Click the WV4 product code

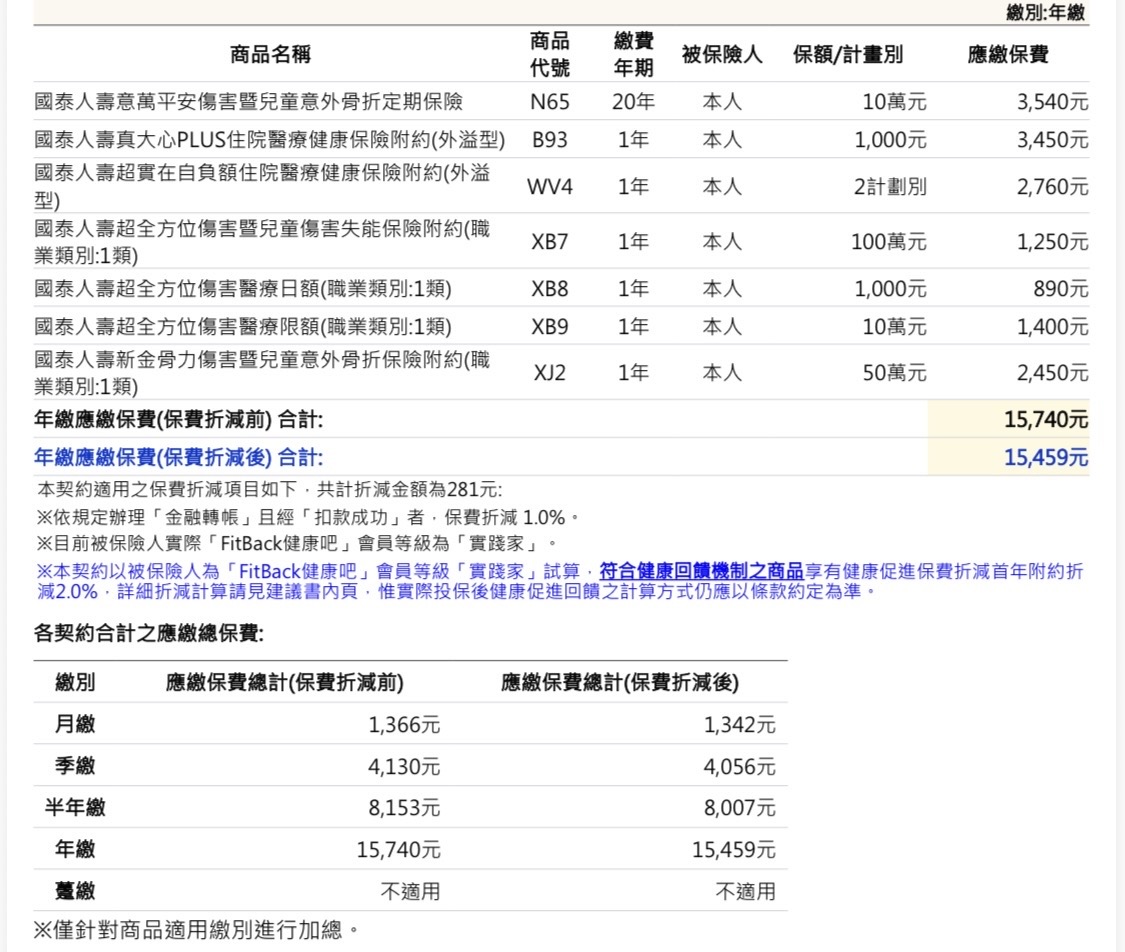click(549, 186)
